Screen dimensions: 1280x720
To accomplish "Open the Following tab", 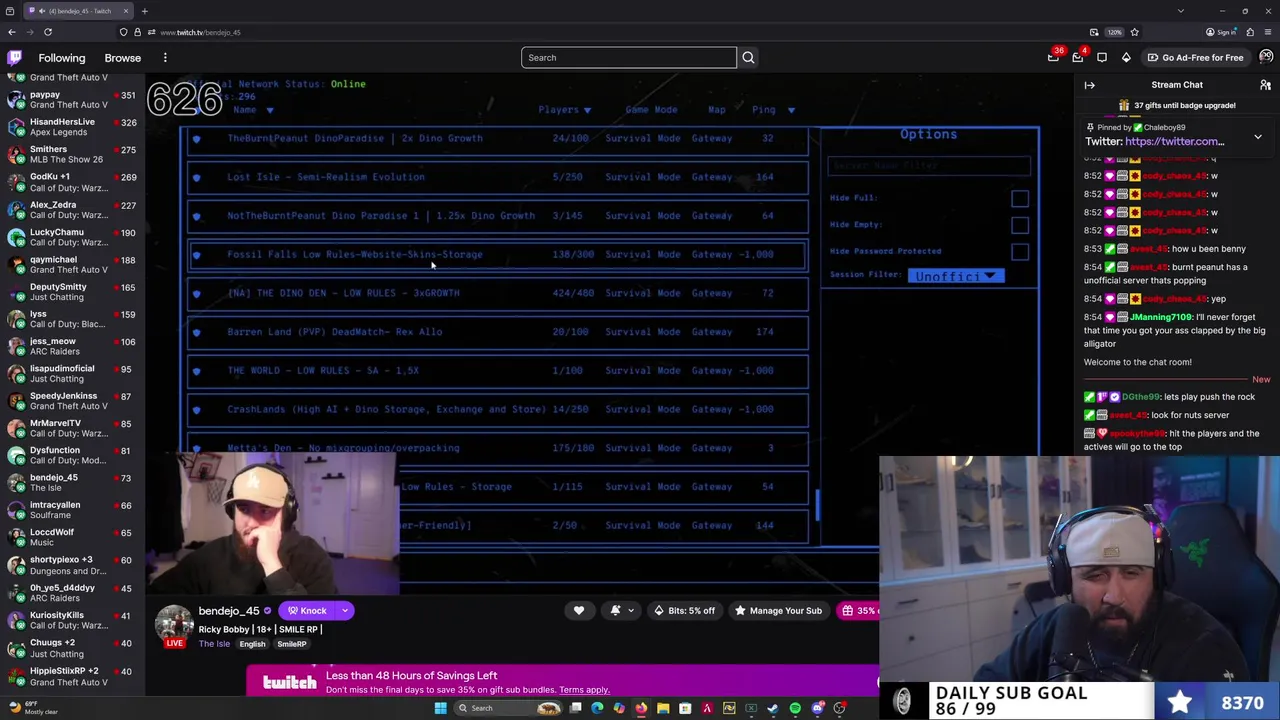I will pyautogui.click(x=62, y=58).
